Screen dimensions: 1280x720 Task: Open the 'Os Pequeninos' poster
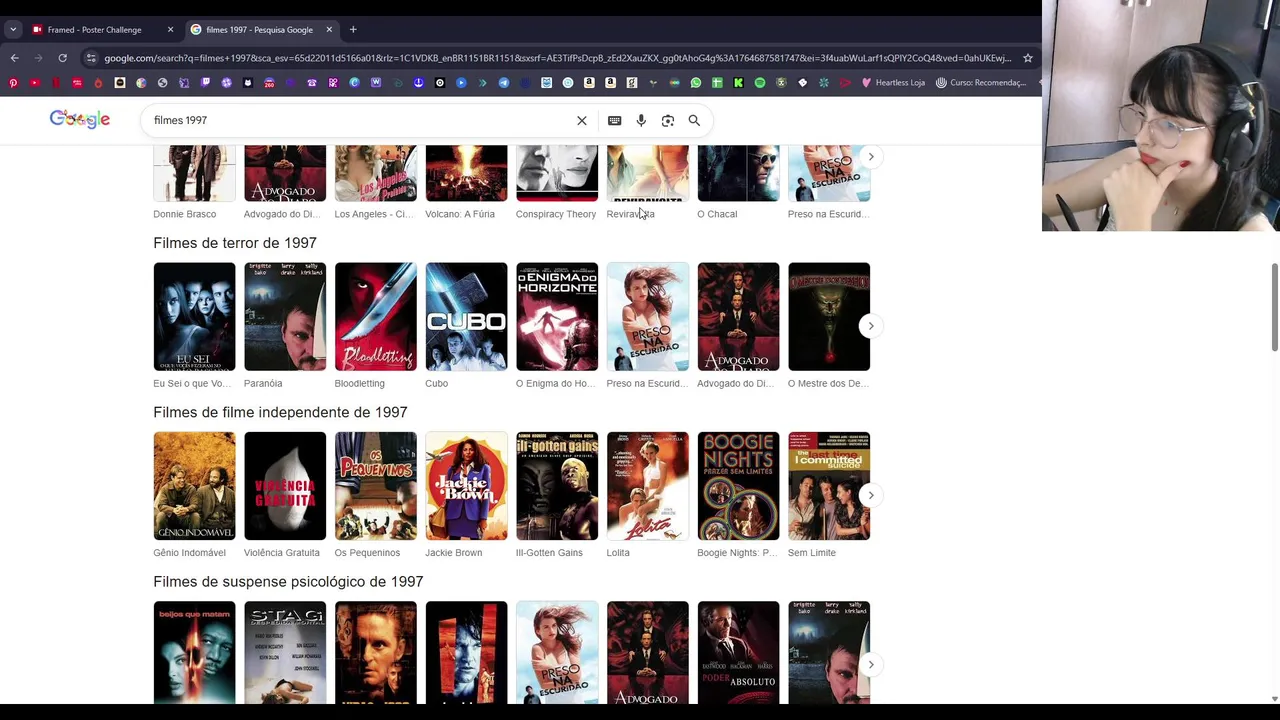coord(375,486)
